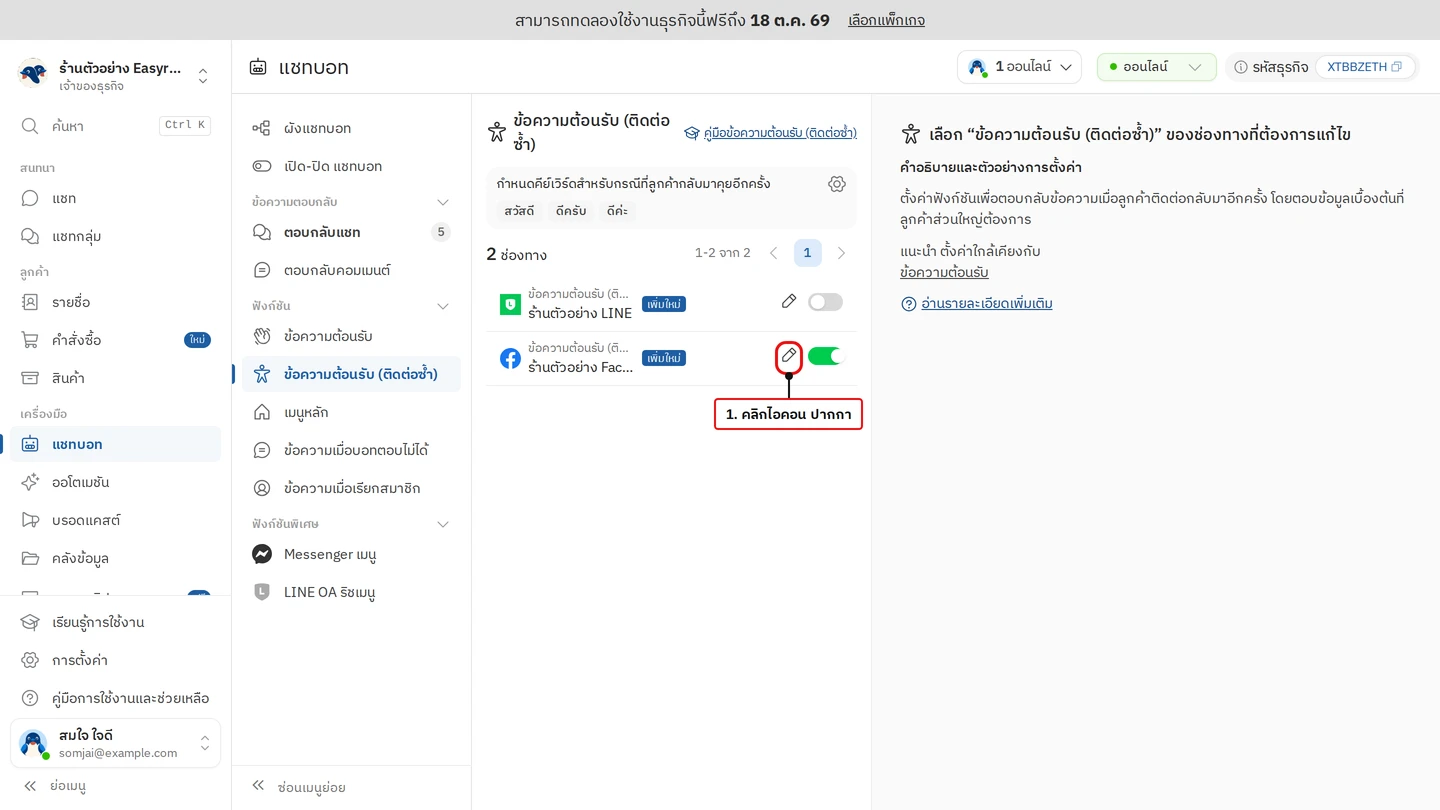The height and width of the screenshot is (810, 1440).
Task: Copy the business code XTBBZETH
Action: pos(1396,67)
